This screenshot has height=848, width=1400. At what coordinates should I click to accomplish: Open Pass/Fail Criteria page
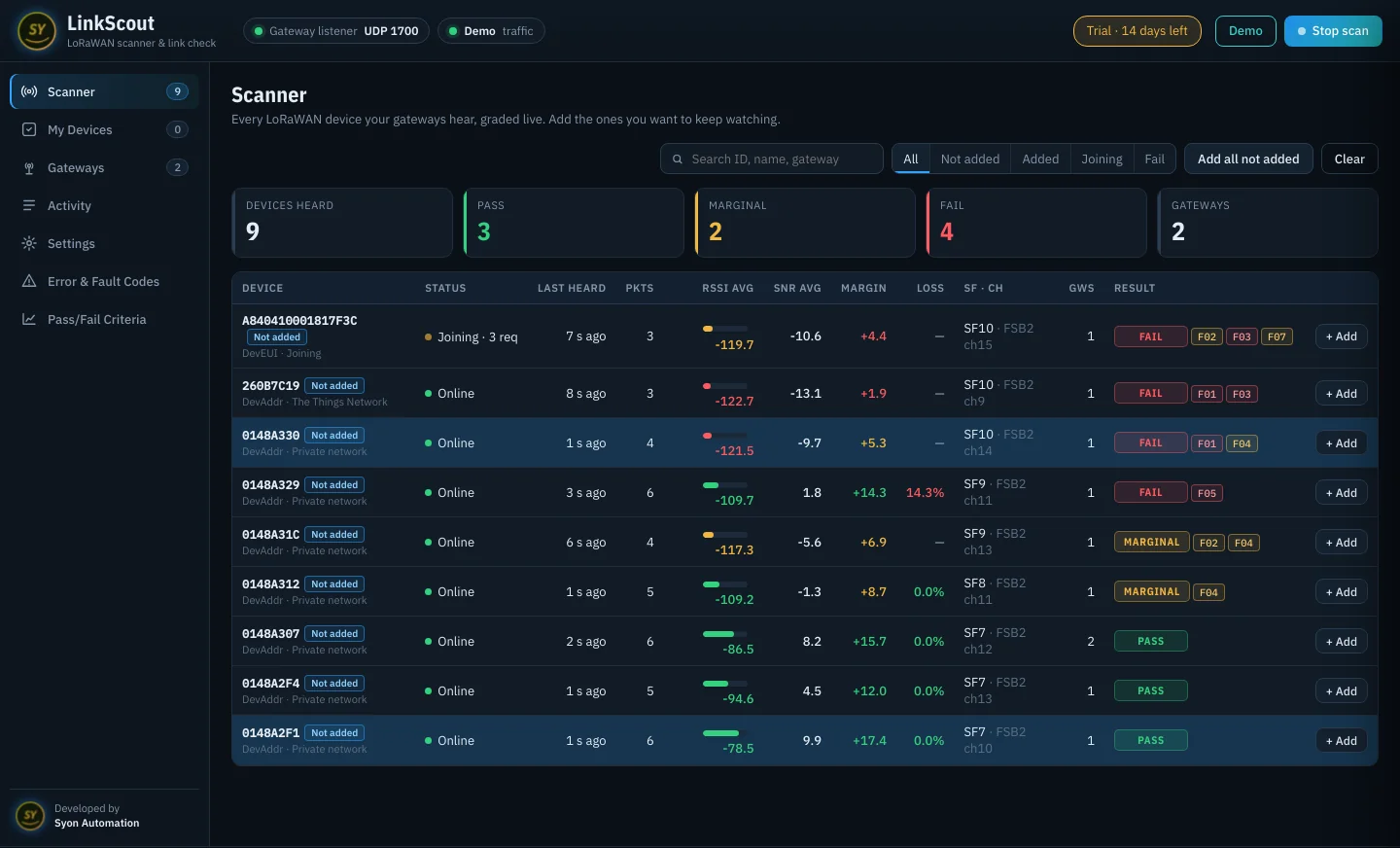(x=104, y=319)
